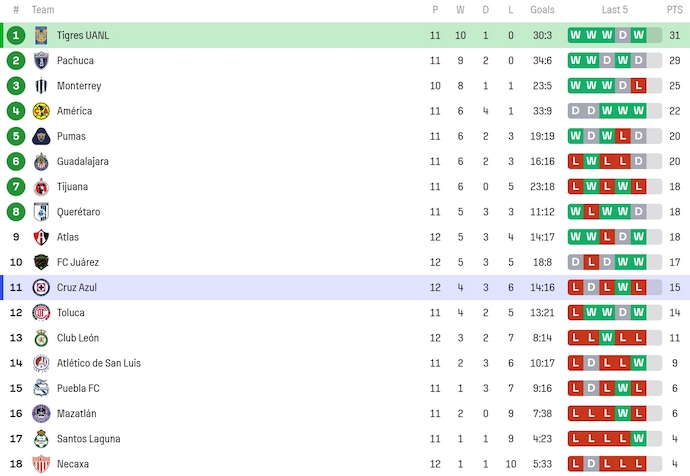Open the Querétaro team page link
This screenshot has height=476, width=690.
click(78, 212)
